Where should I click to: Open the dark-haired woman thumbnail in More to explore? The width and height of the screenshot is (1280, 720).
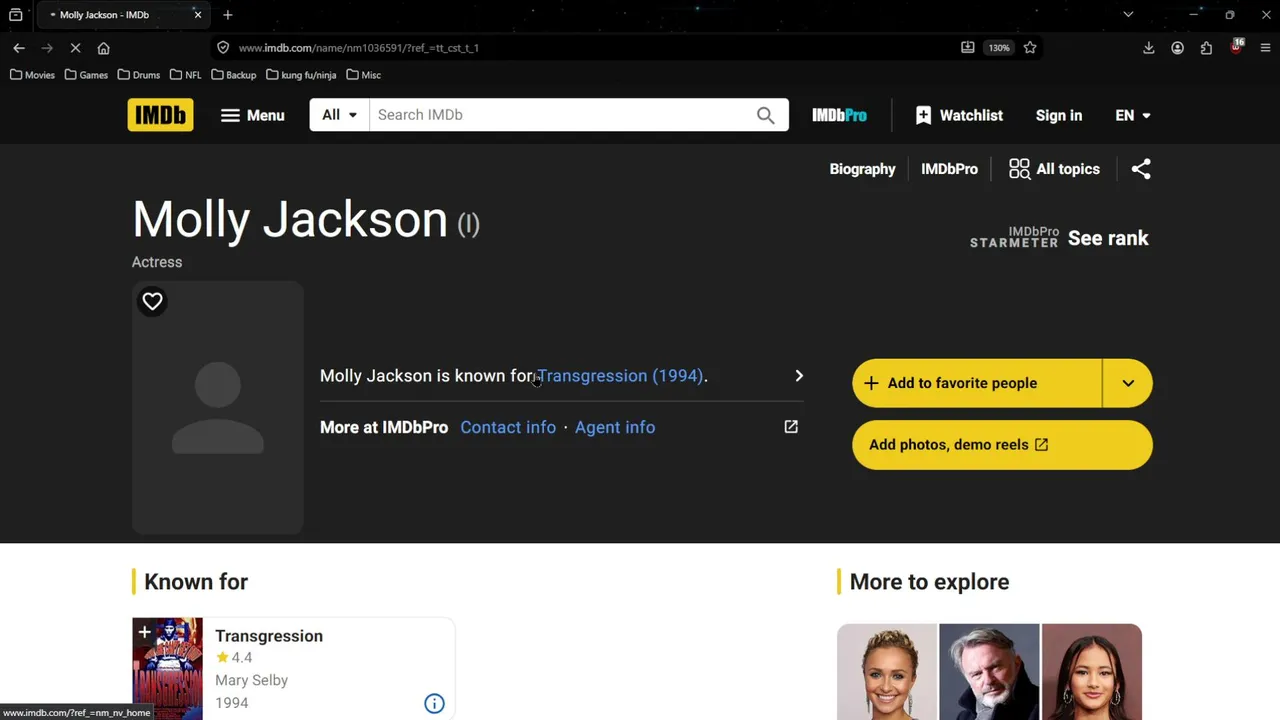(x=1091, y=672)
